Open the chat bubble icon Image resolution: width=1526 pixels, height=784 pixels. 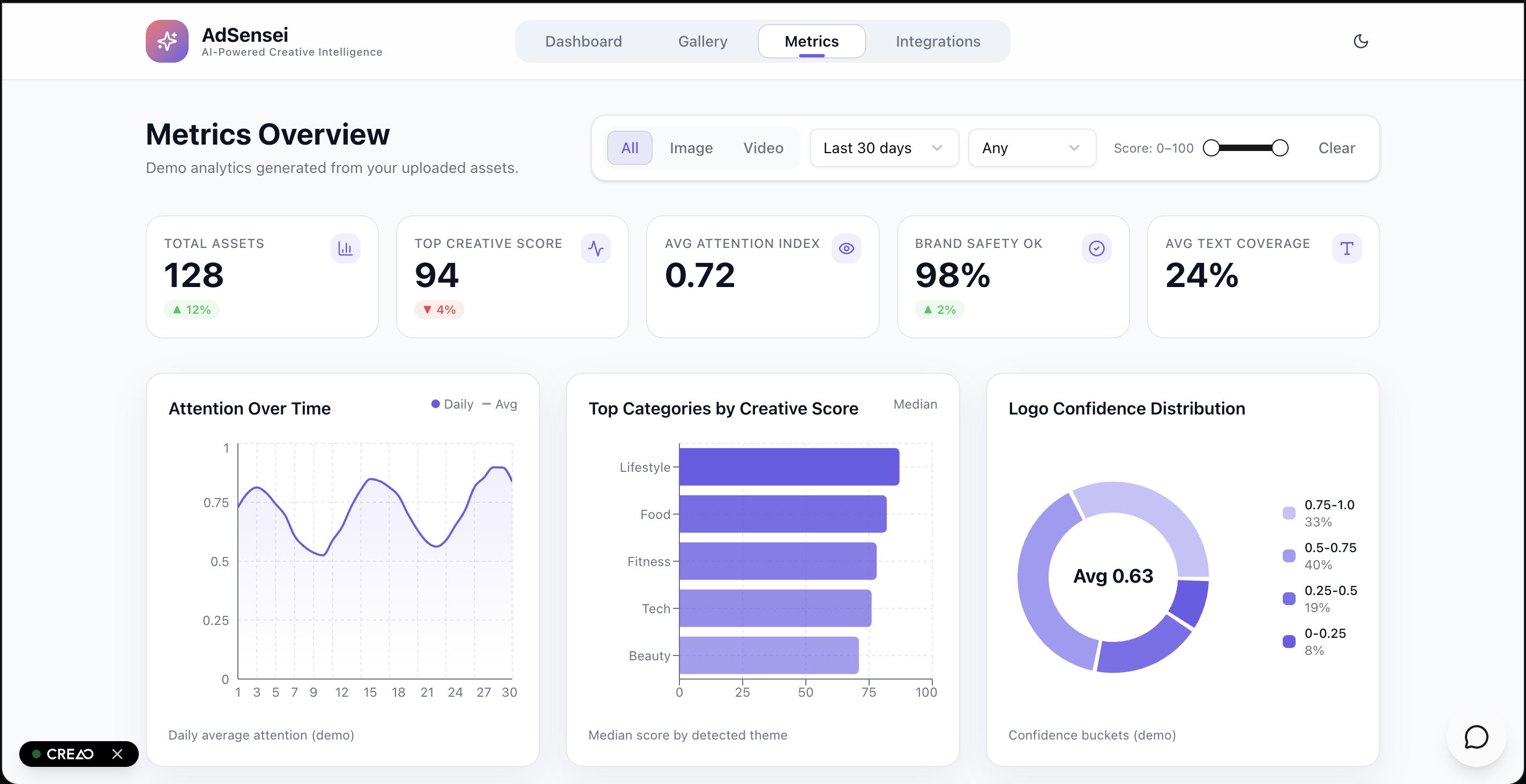(x=1476, y=737)
